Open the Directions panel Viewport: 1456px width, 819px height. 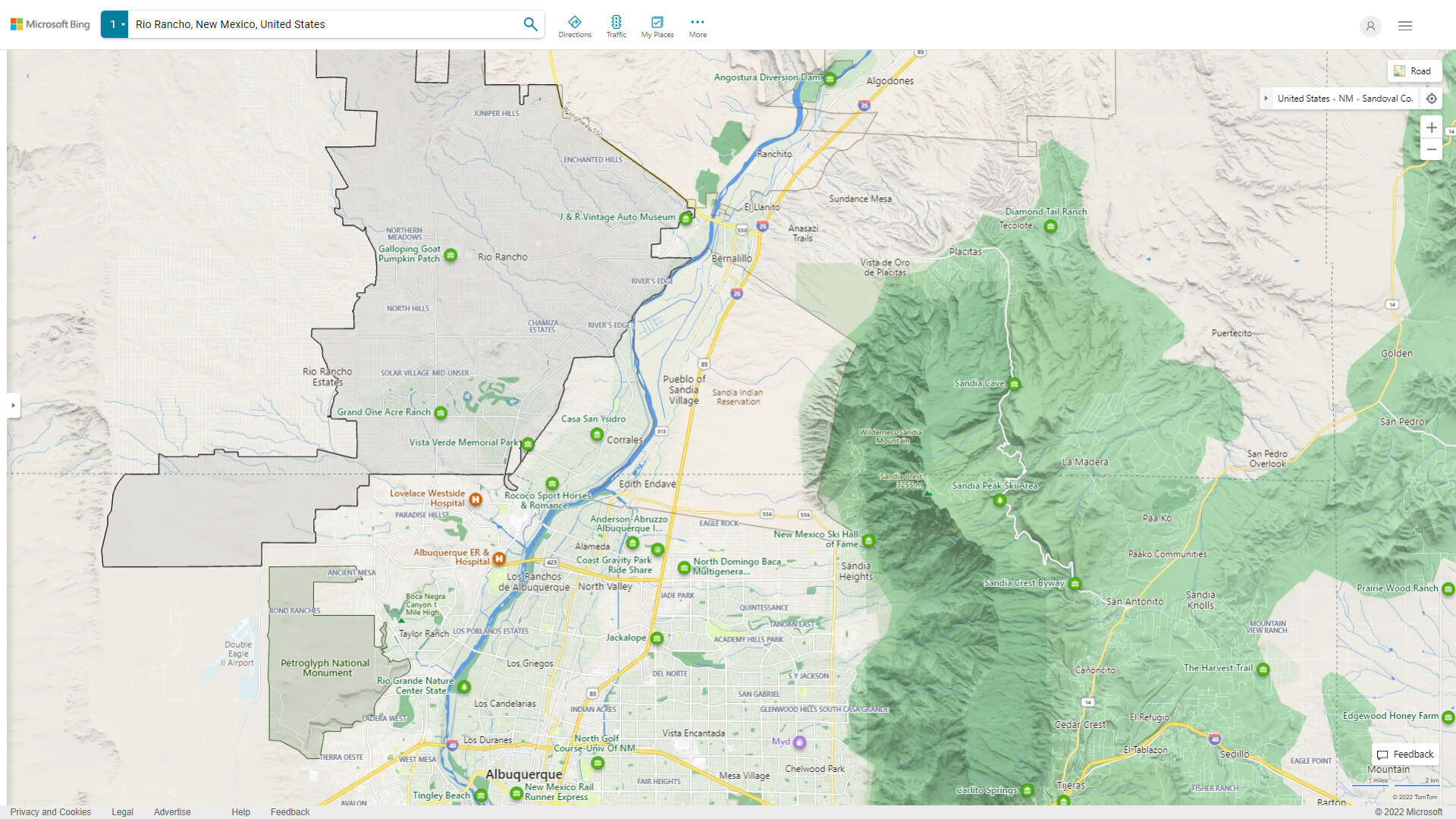point(575,25)
